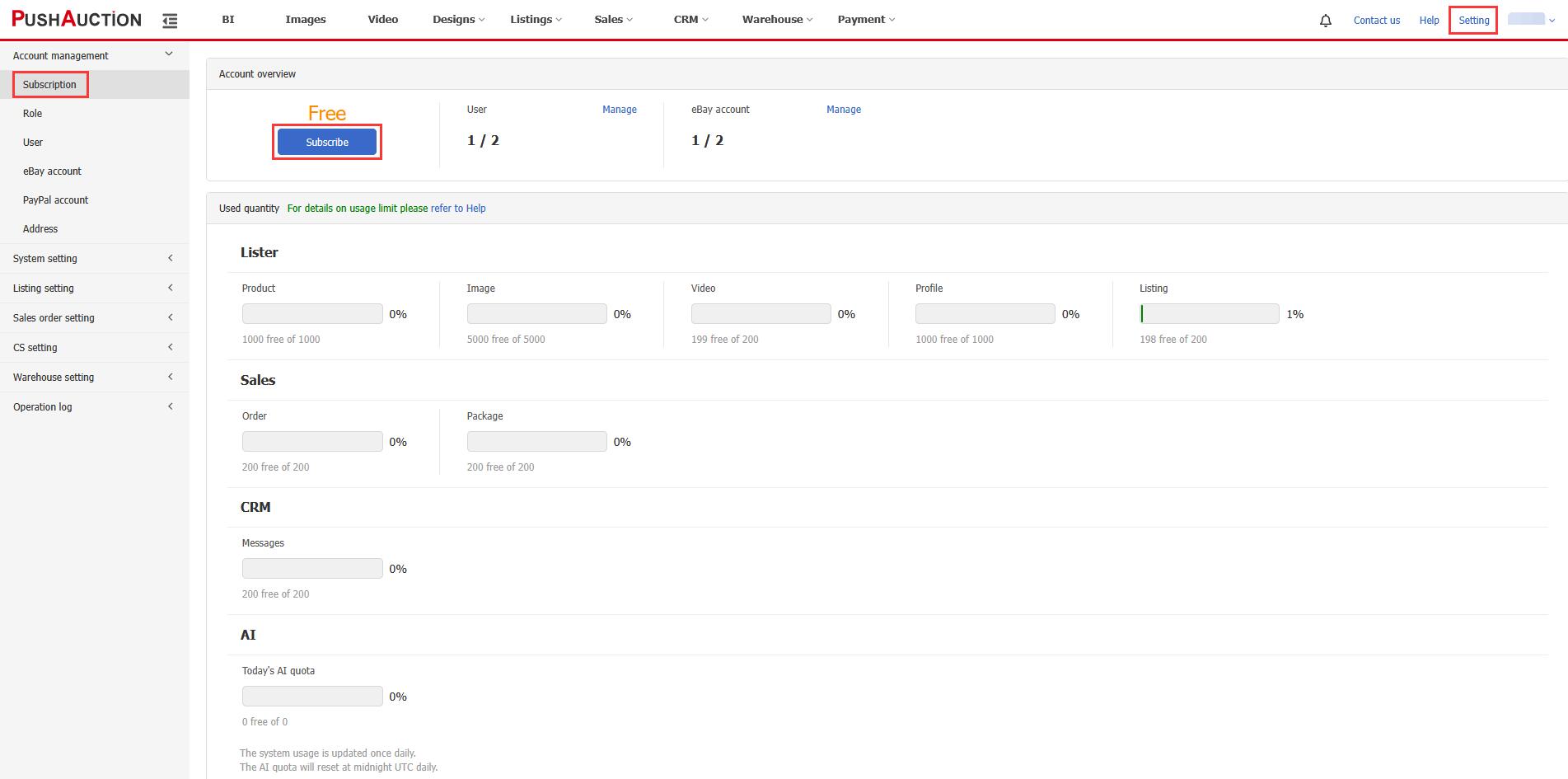
Task: Click the Video usage progress bar
Action: click(761, 313)
